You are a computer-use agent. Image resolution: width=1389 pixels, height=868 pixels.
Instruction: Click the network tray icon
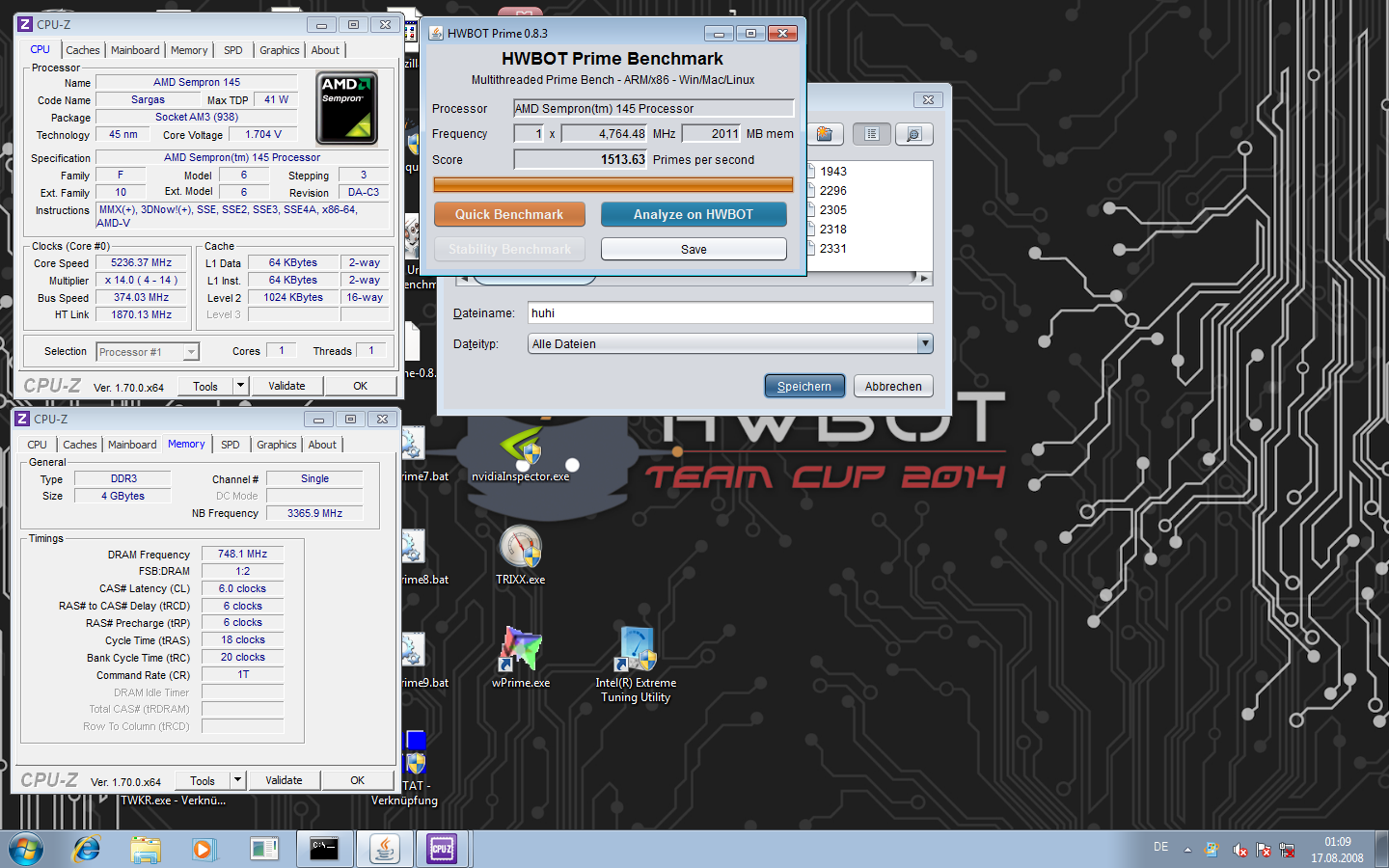coord(1287,850)
